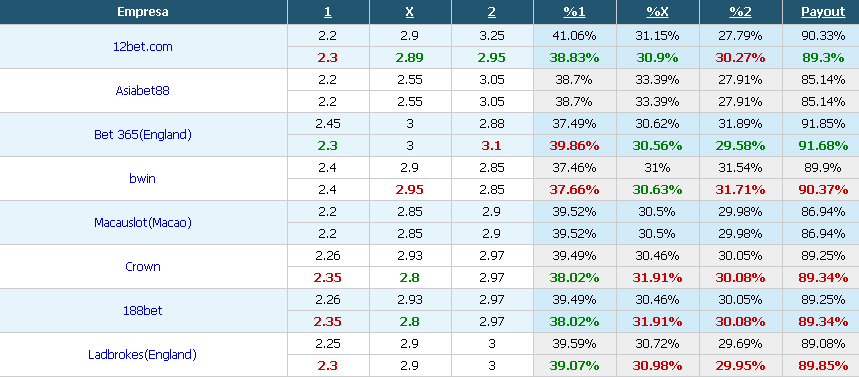Screen dimensions: 859x377
Task: Click the 188bet company link
Action: coord(142,311)
